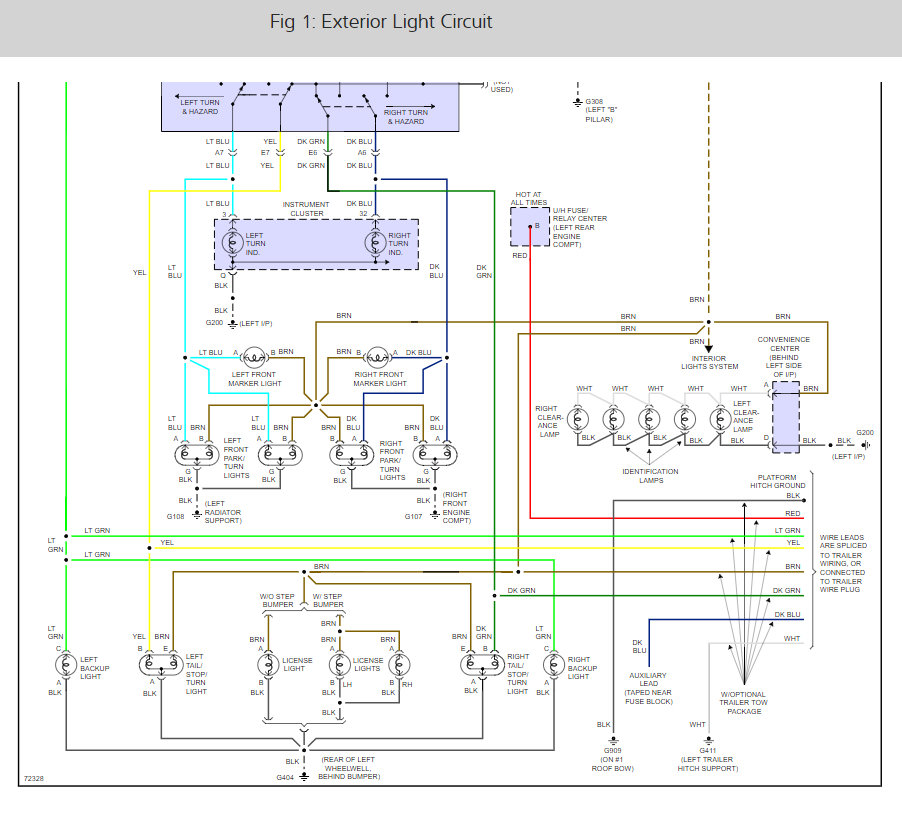This screenshot has height=813, width=902.
Task: Click the 'RIGHT TURN & HAZARD' label
Action: (406, 117)
